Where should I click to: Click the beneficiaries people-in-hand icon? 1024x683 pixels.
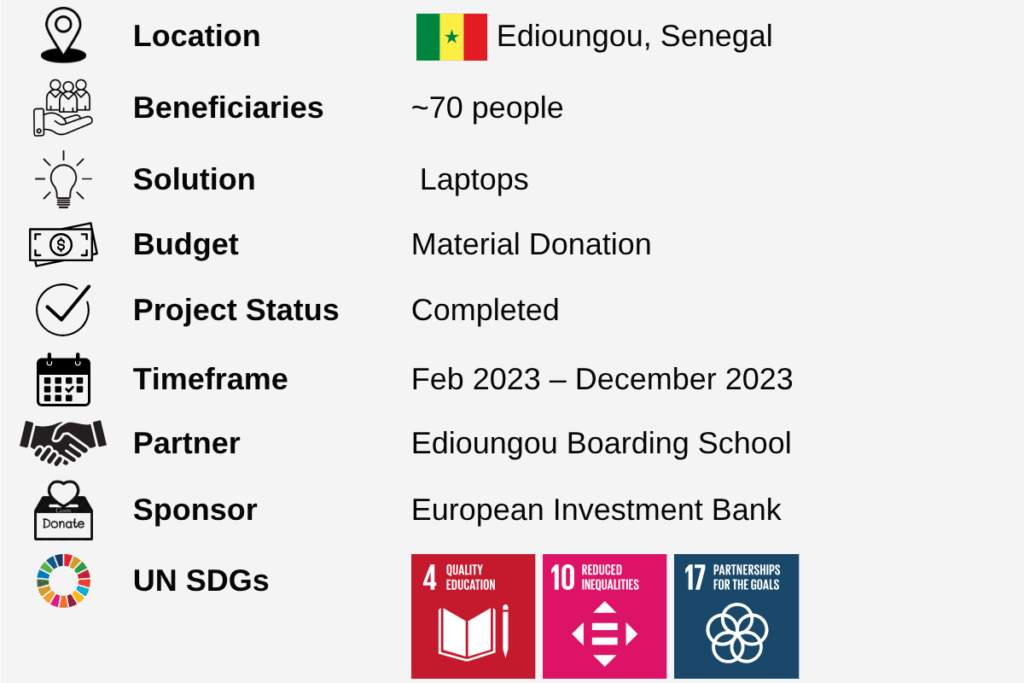[x=63, y=107]
